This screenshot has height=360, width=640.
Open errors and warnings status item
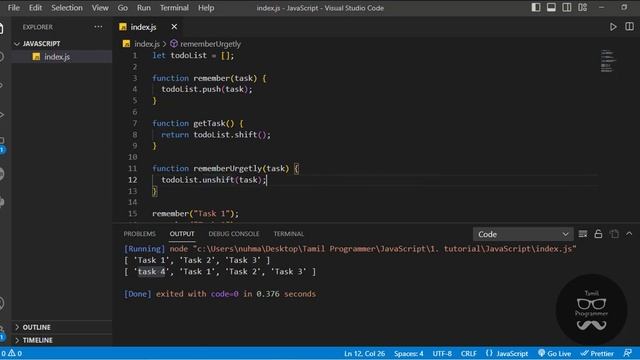[11, 353]
